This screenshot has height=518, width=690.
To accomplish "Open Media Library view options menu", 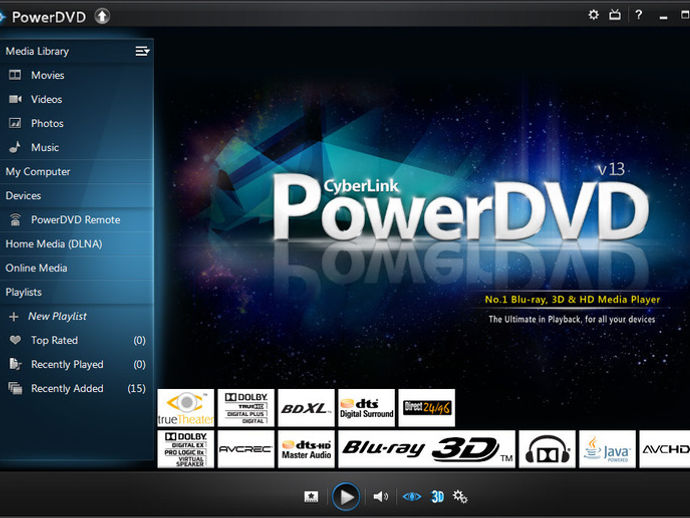I will [142, 51].
